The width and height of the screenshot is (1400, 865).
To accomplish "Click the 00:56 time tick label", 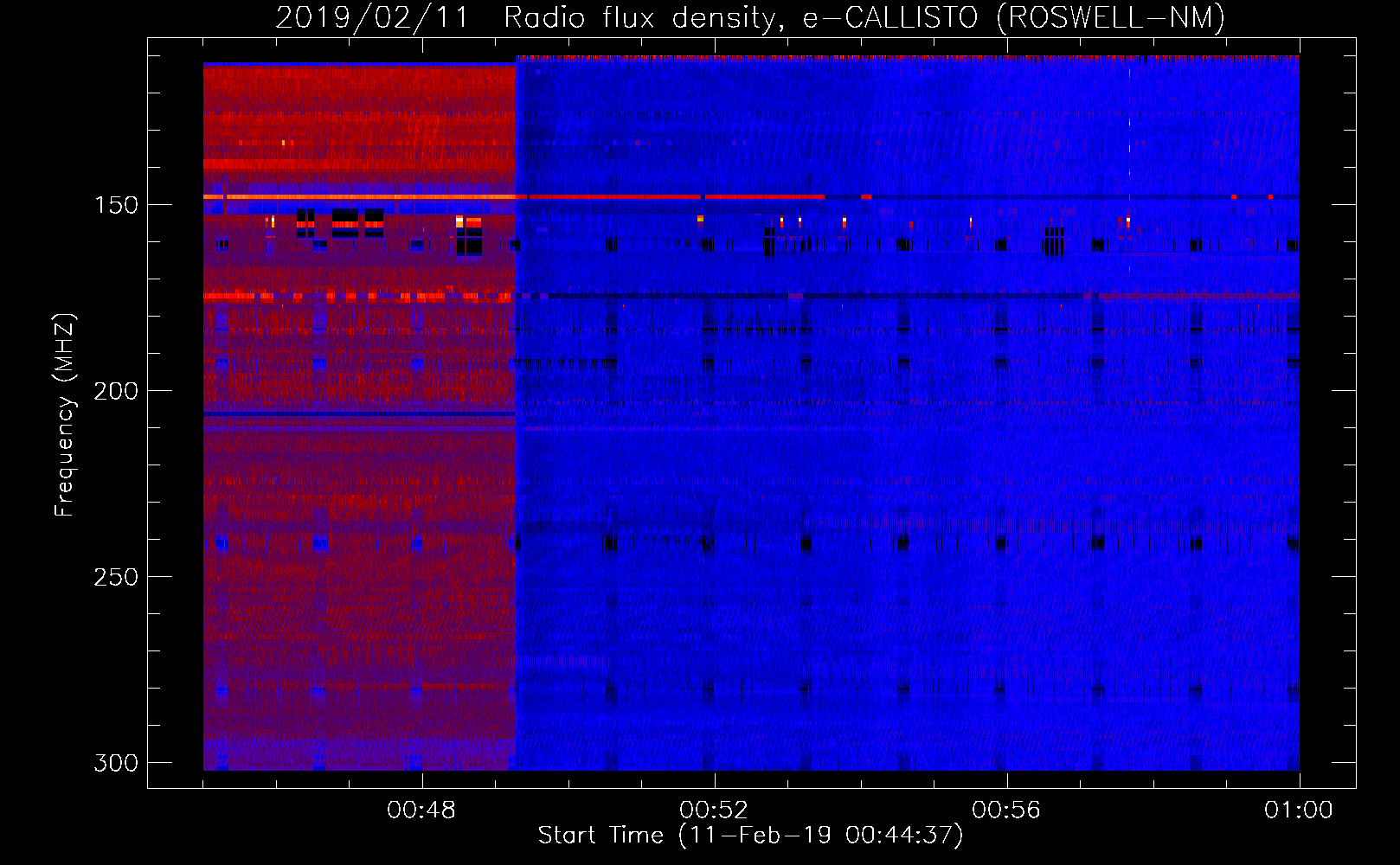I will (1006, 811).
